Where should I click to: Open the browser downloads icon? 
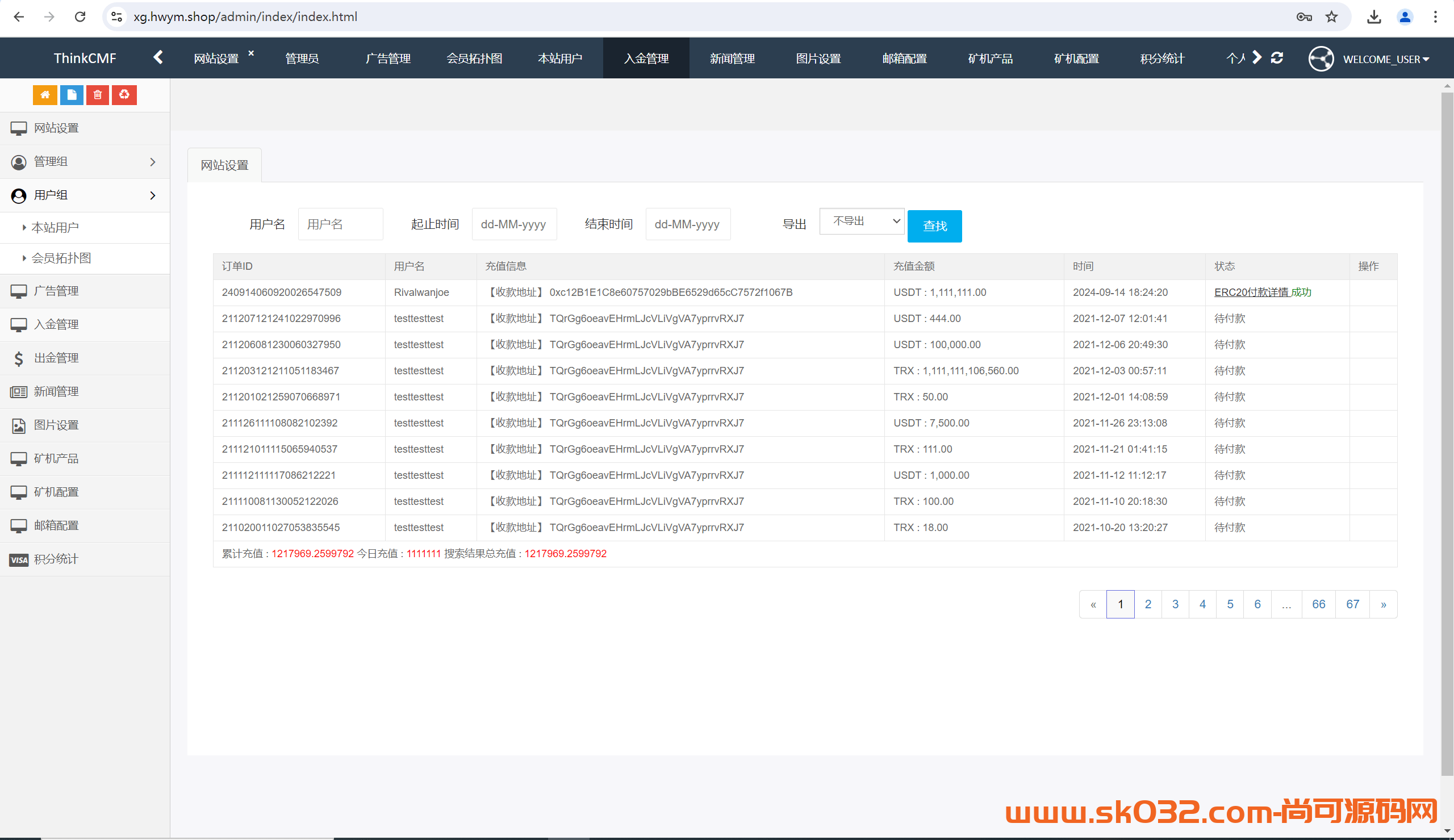[1374, 16]
